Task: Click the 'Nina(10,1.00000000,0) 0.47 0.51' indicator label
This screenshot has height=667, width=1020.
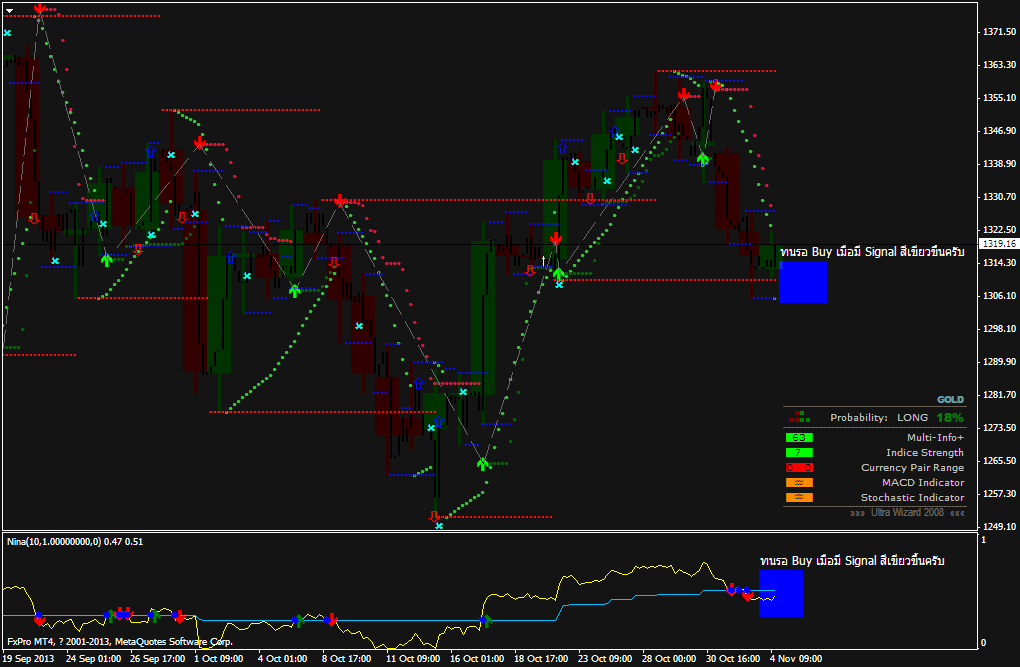Action: coord(75,541)
